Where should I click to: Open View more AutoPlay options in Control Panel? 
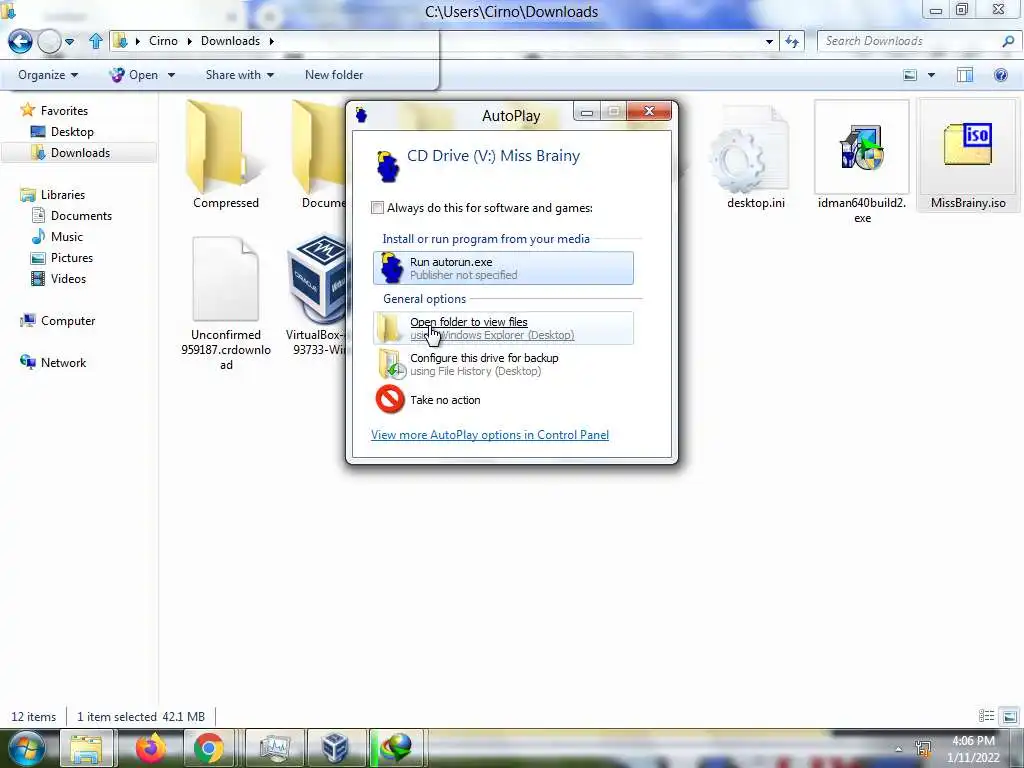click(490, 435)
